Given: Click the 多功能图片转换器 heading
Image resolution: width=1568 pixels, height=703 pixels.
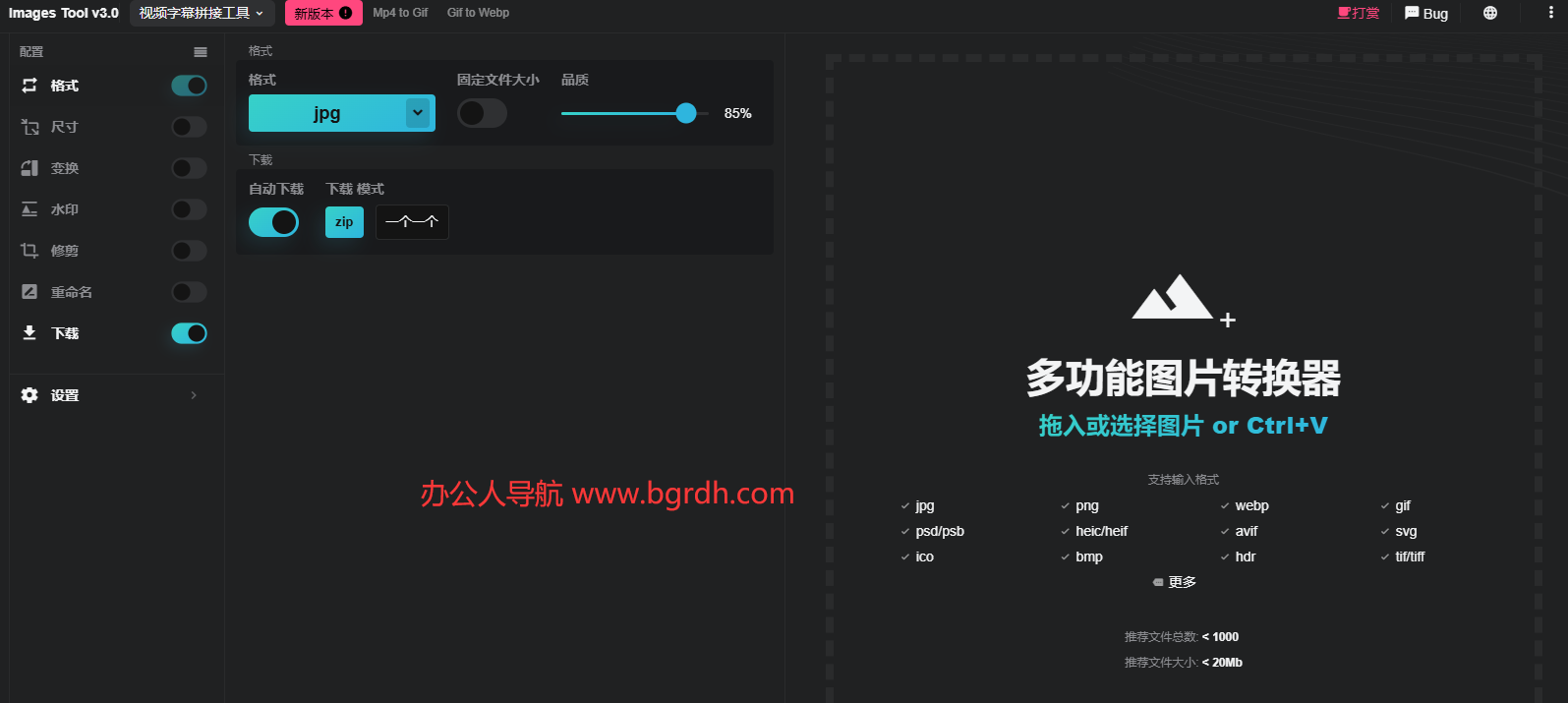Looking at the screenshot, I should [x=1184, y=378].
